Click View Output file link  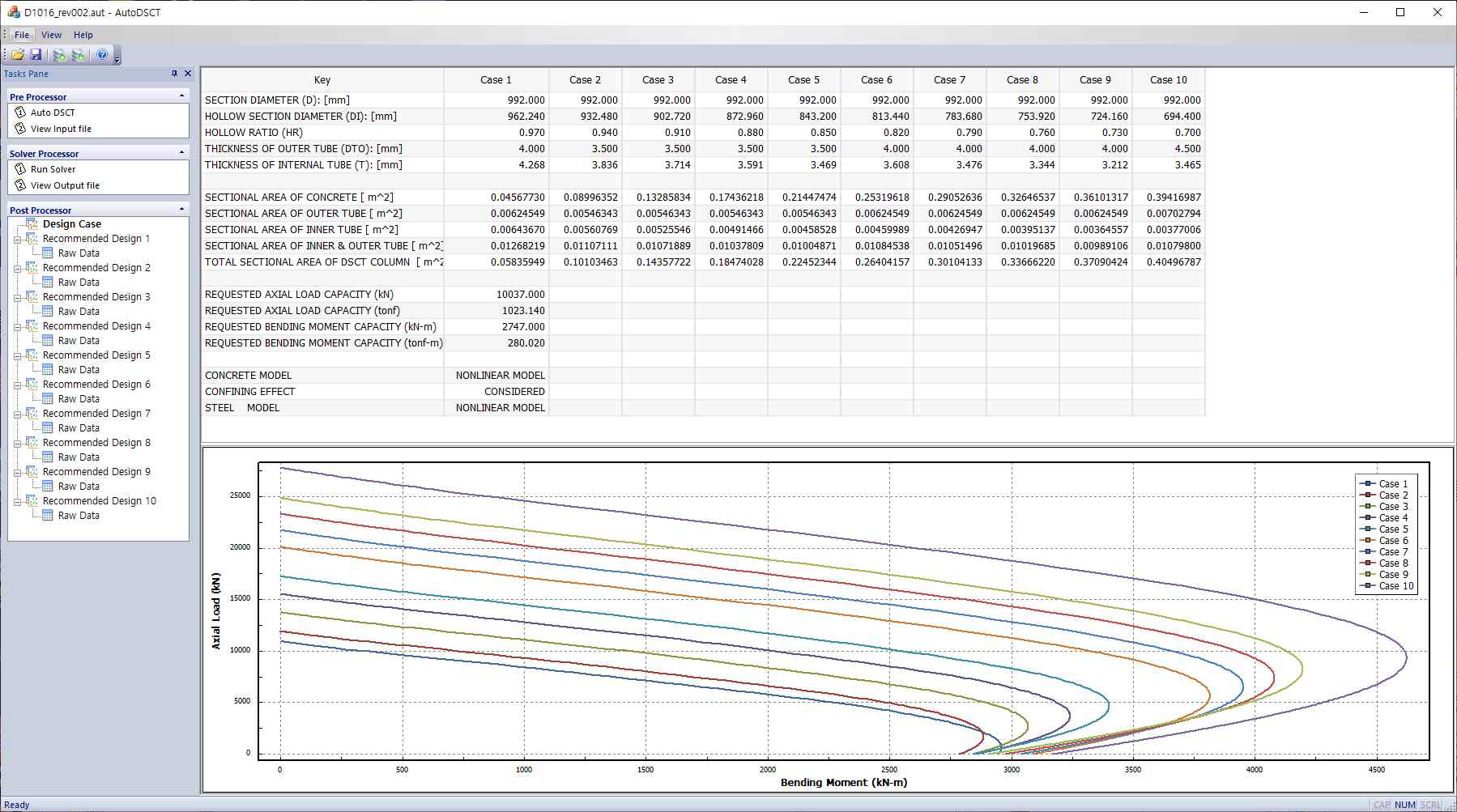pyautogui.click(x=65, y=185)
